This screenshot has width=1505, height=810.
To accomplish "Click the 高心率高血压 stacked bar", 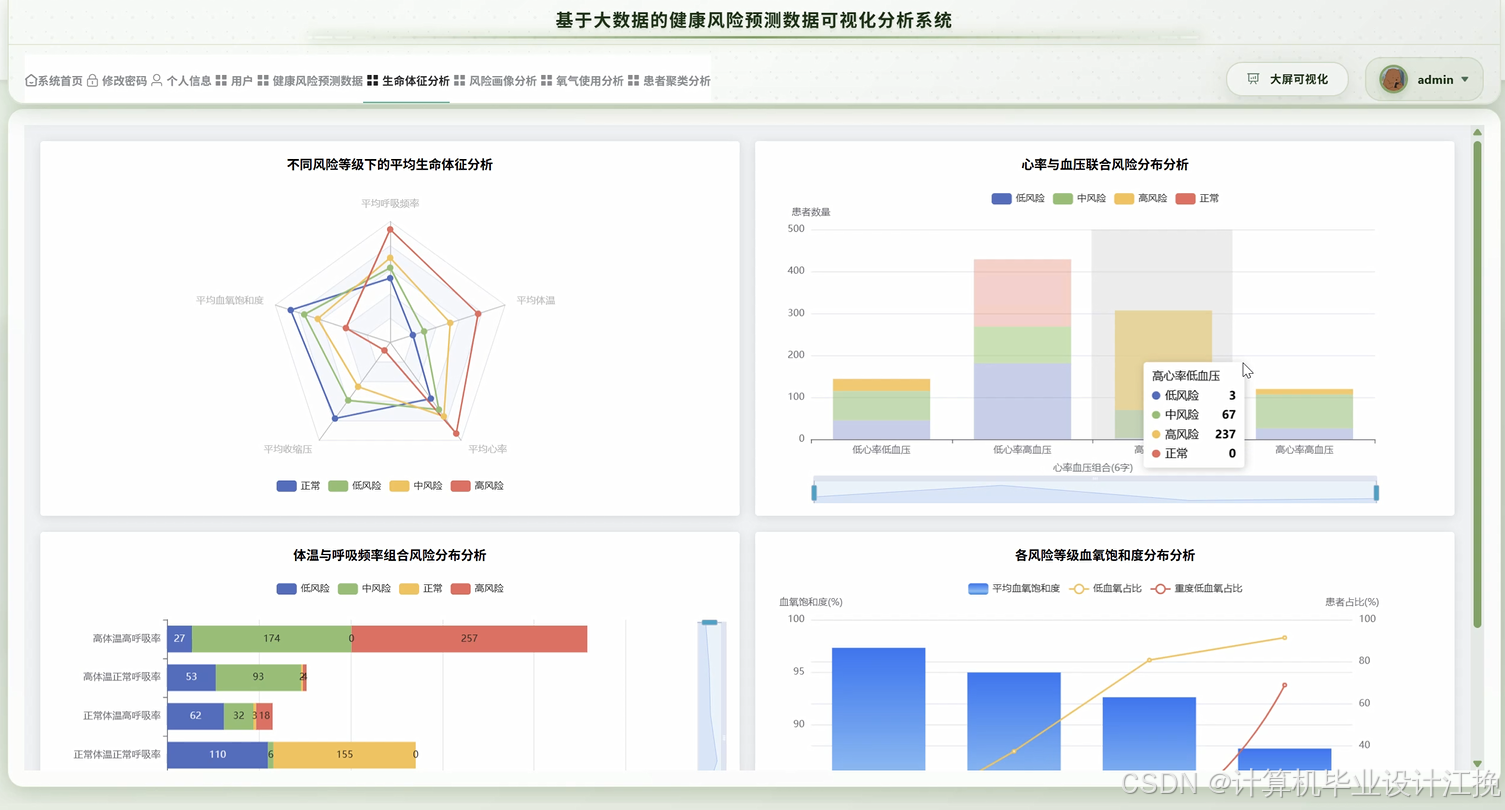I will (1303, 414).
